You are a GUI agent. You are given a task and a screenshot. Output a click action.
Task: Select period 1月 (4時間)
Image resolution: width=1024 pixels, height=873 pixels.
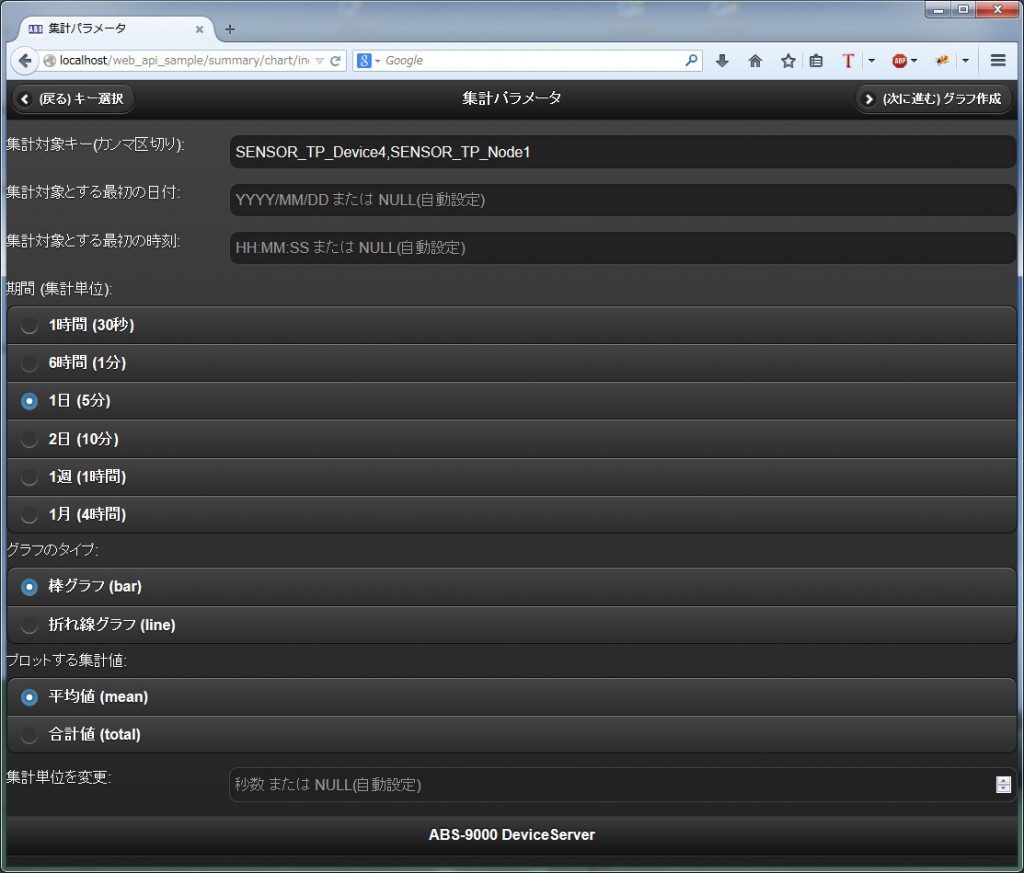tap(511, 515)
